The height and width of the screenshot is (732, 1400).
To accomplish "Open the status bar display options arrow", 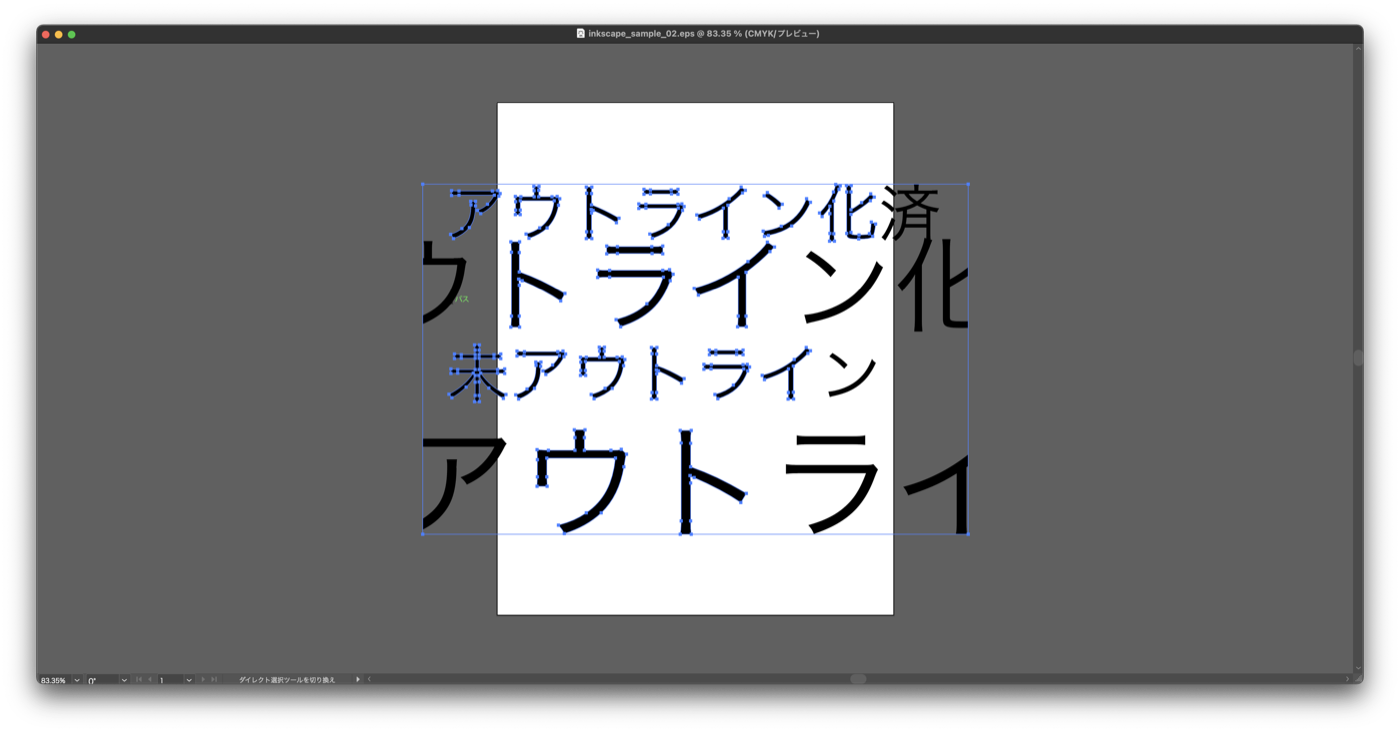I will click(358, 680).
